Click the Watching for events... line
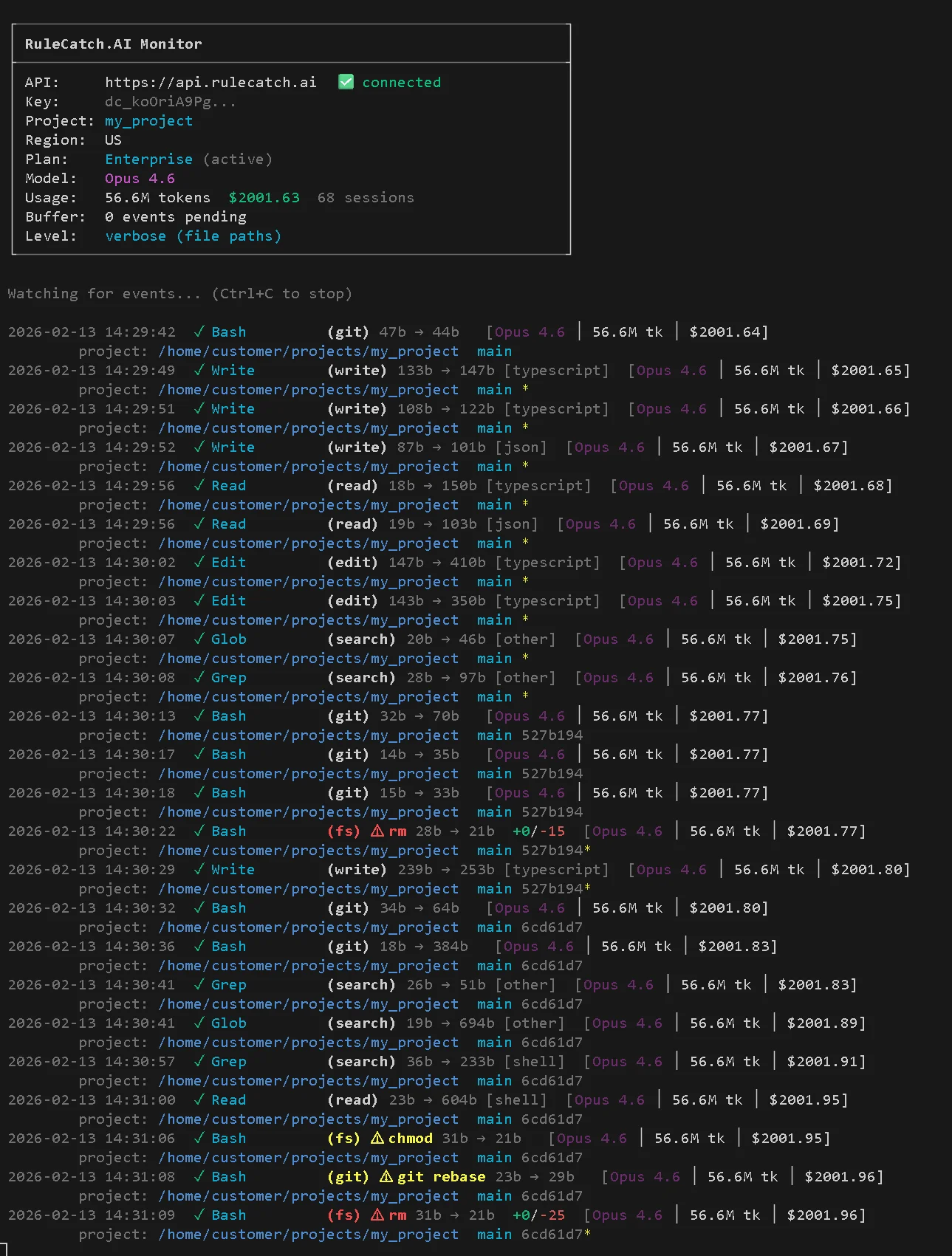 pos(179,293)
